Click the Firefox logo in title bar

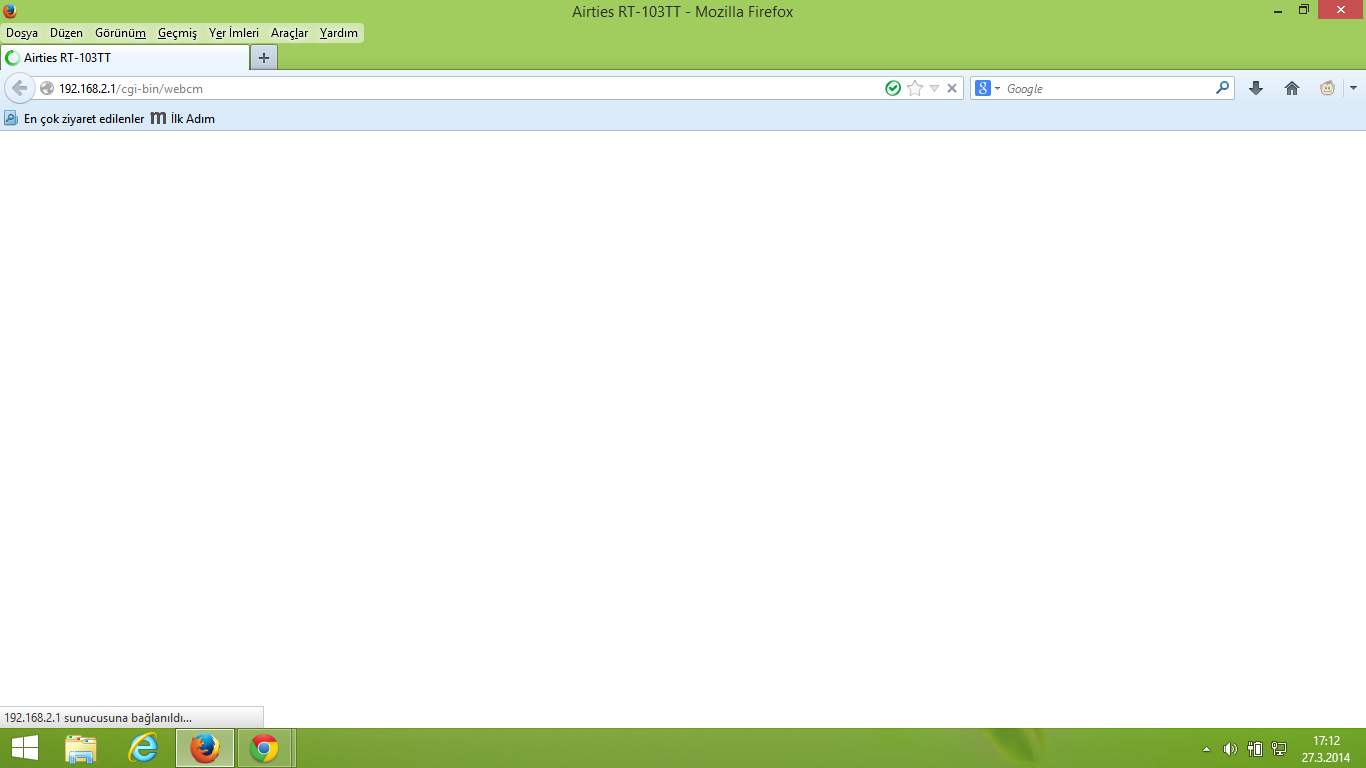pos(10,11)
